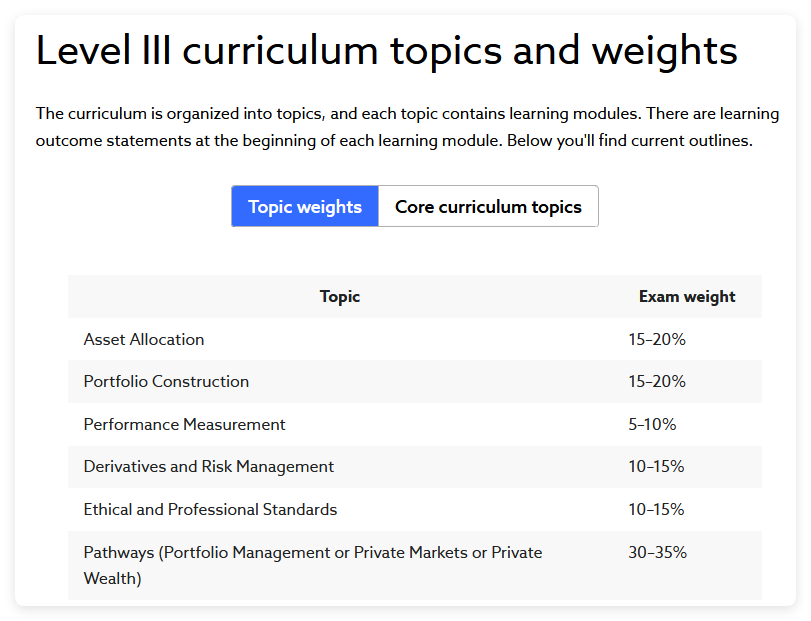Click Derivatives' 10–15% exam weight
Image resolution: width=811 pixels, height=621 pixels.
pos(656,467)
